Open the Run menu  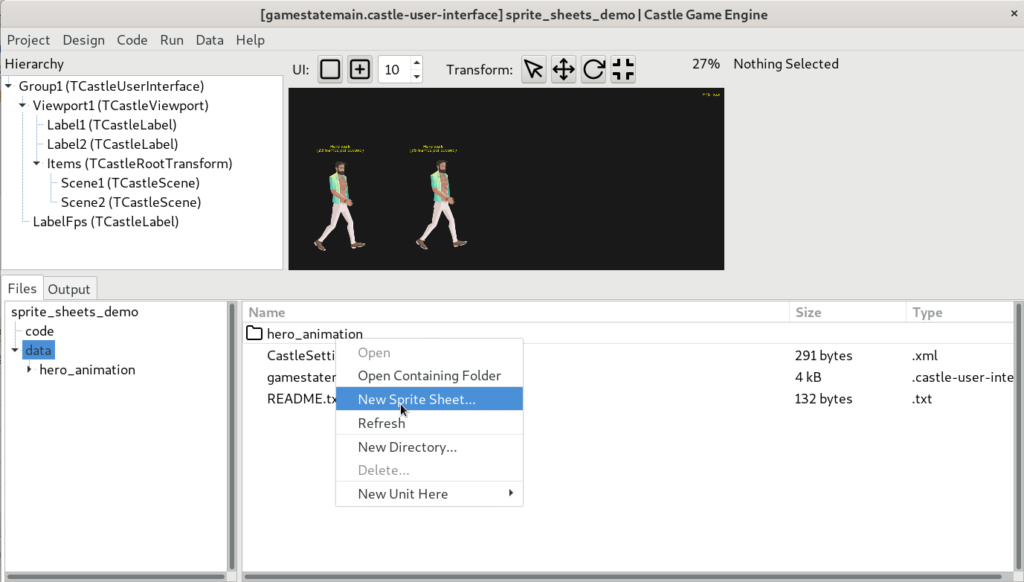click(171, 40)
